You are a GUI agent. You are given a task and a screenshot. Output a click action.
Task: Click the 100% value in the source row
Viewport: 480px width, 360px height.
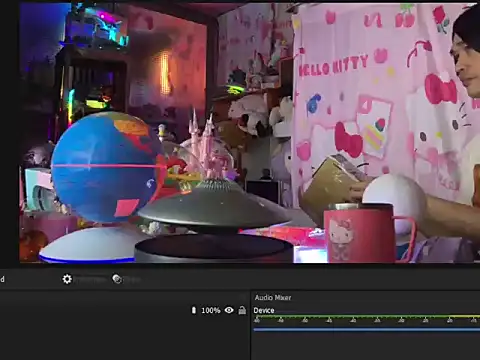(211, 310)
